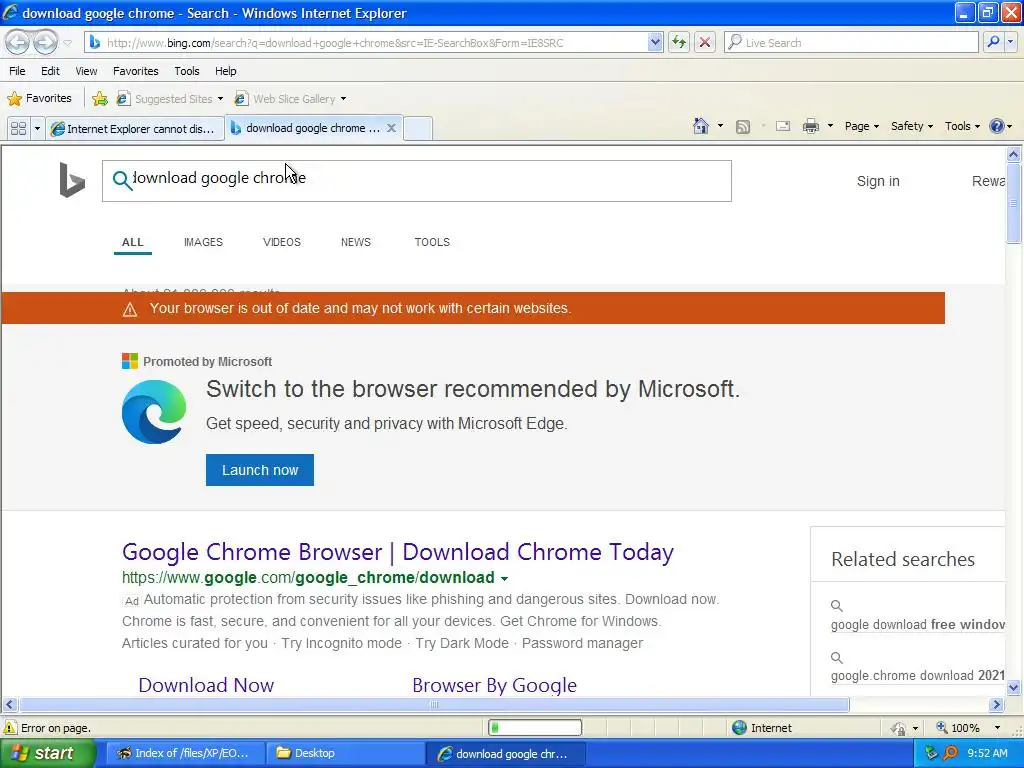This screenshot has width=1024, height=768.
Task: Go forward with the Forward arrow button
Action: pyautogui.click(x=45, y=42)
